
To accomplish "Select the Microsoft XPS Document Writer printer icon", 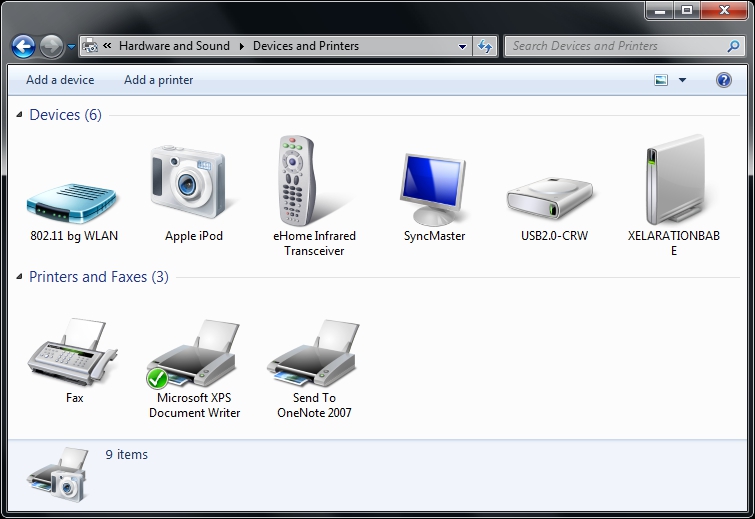I will point(193,353).
